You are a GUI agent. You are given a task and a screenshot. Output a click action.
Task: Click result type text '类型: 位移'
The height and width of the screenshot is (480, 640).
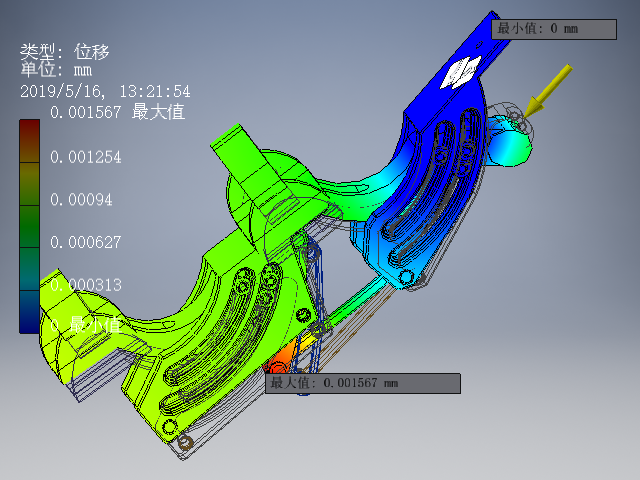coord(65,52)
